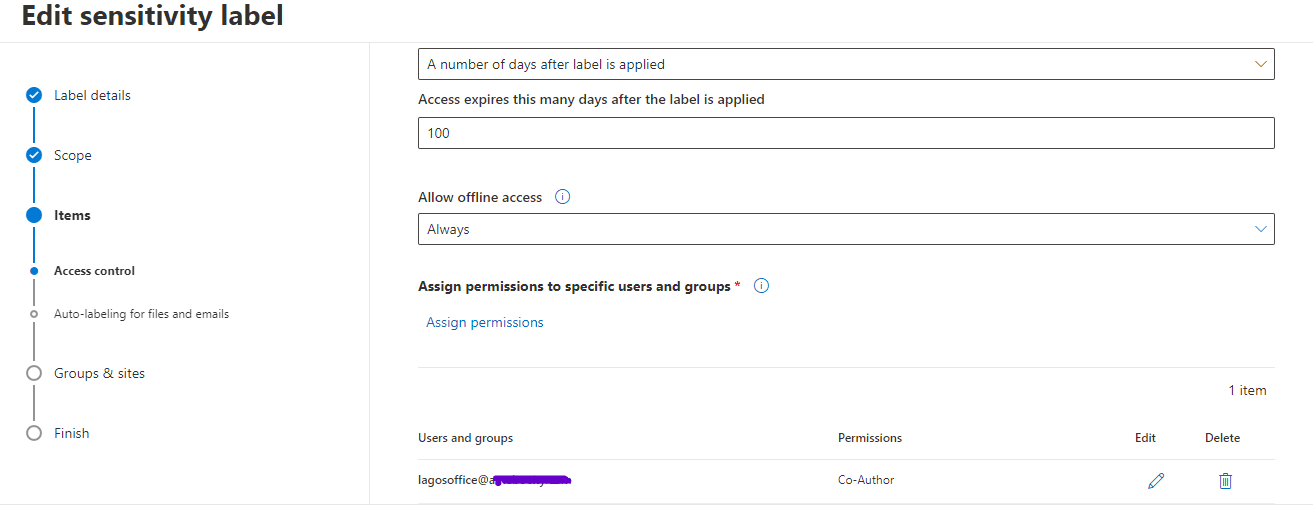Click the days until access expires field
Image resolution: width=1313 pixels, height=513 pixels.
tap(846, 133)
